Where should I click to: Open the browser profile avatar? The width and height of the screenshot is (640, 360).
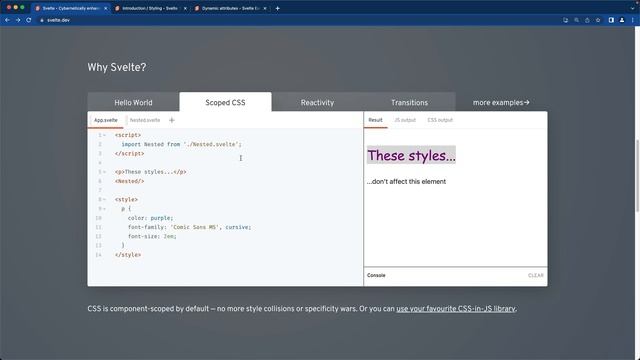[x=622, y=20]
